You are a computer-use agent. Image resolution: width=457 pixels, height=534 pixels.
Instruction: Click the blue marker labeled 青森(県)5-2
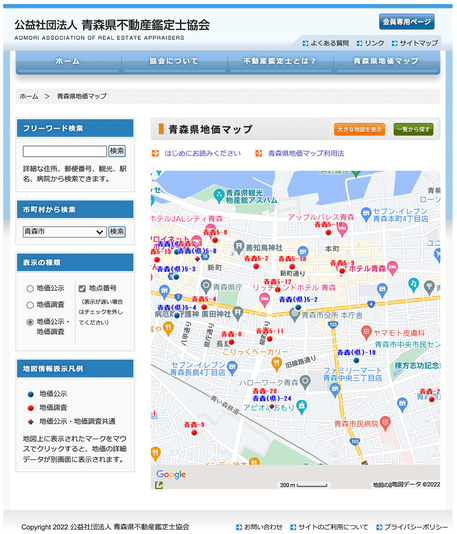click(298, 307)
